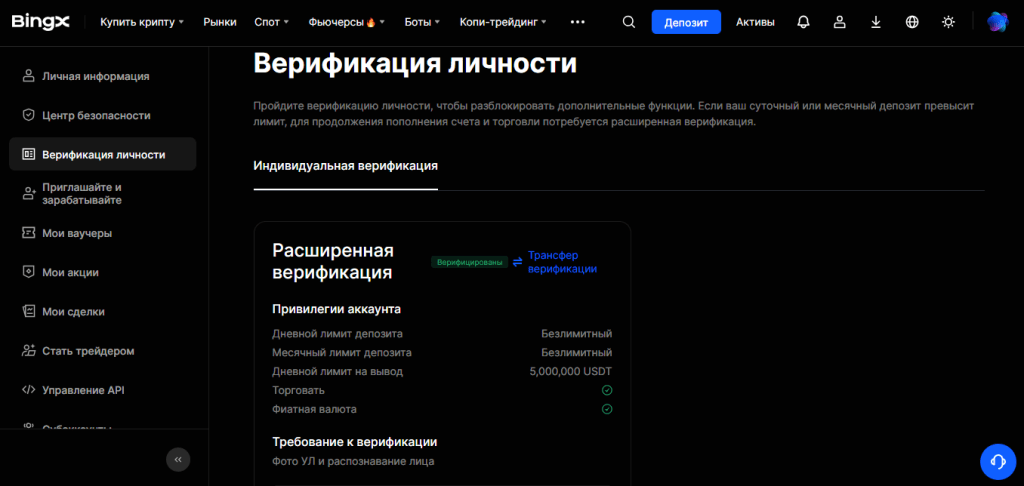1024x486 pixels.
Task: Click the Мои акции badge icon
Action: tap(28, 272)
